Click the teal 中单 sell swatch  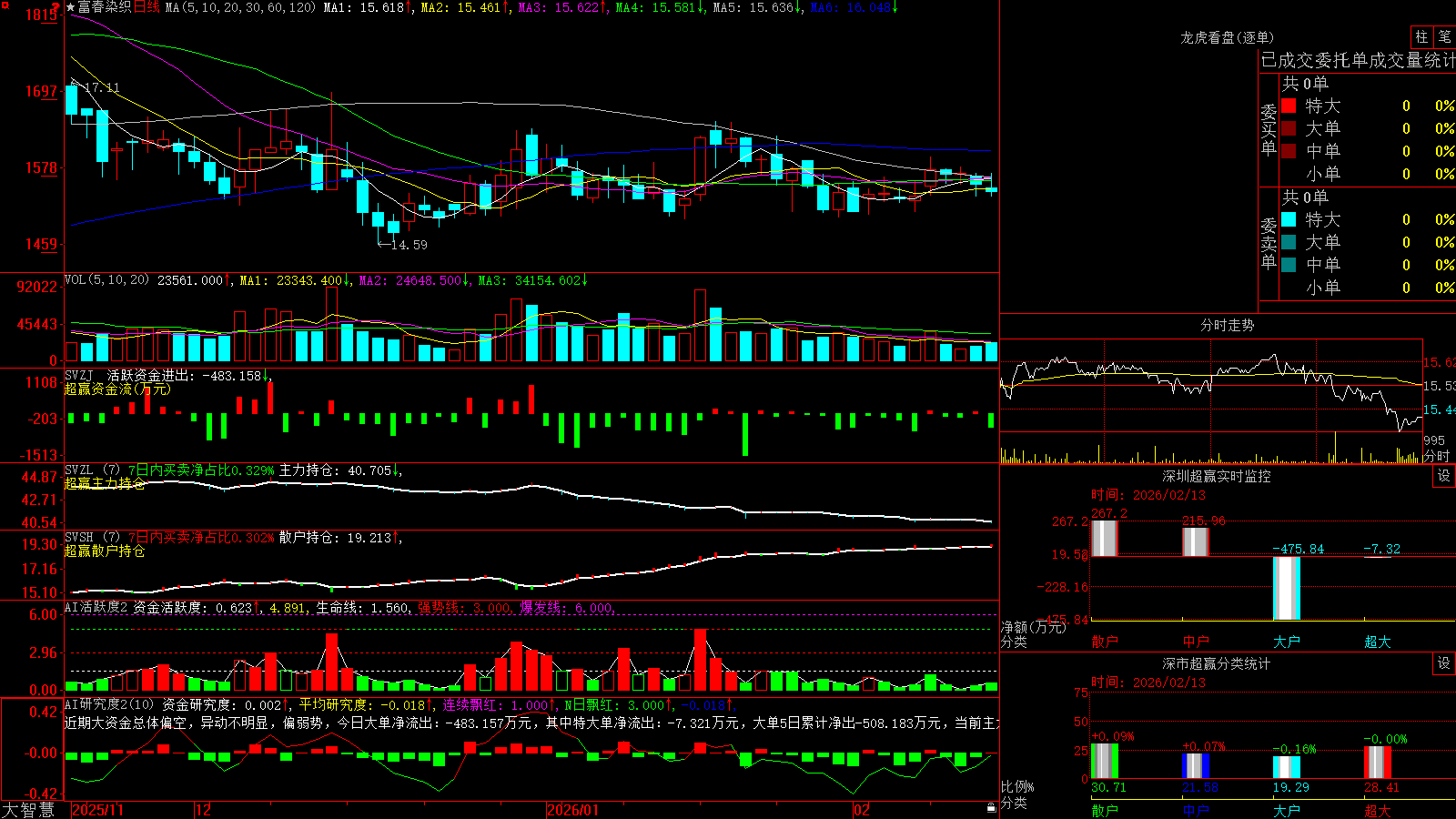coord(1289,265)
